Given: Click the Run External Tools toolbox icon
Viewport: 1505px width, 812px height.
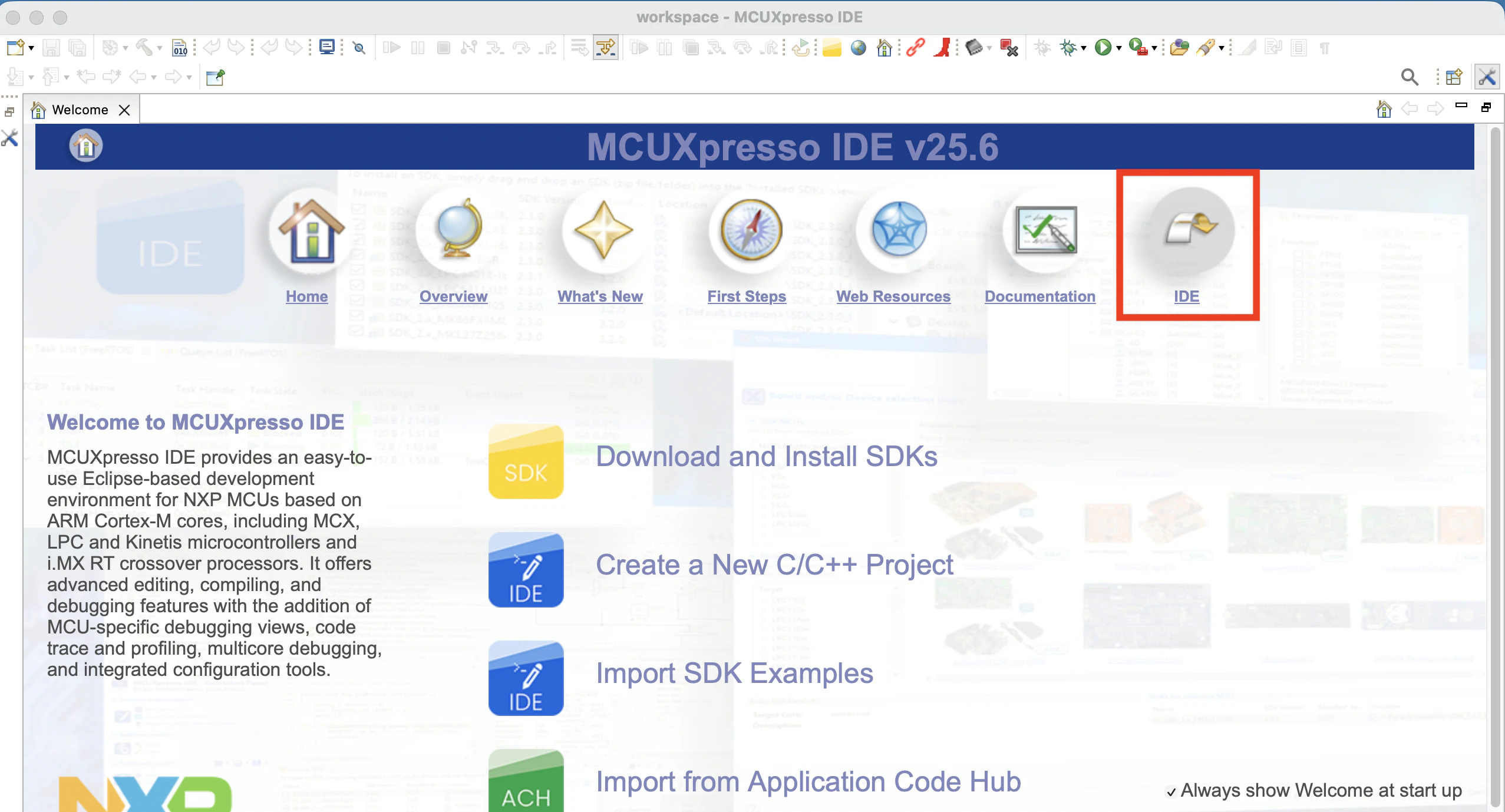Looking at the screenshot, I should [x=1138, y=47].
